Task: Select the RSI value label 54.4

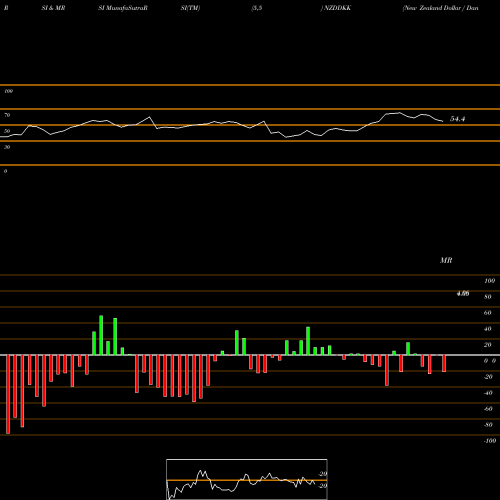Action: pos(457,119)
